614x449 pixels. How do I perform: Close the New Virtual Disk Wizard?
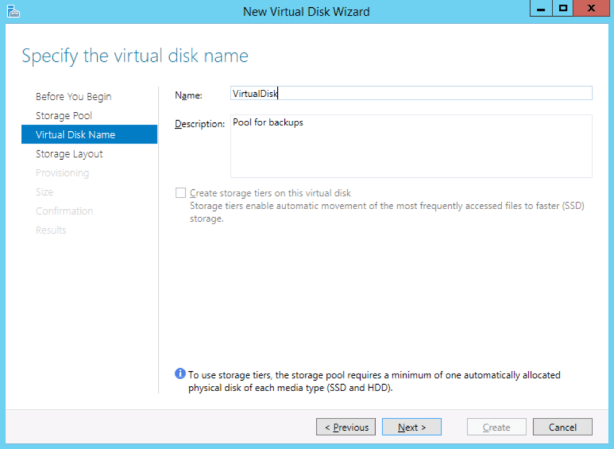coord(592,9)
